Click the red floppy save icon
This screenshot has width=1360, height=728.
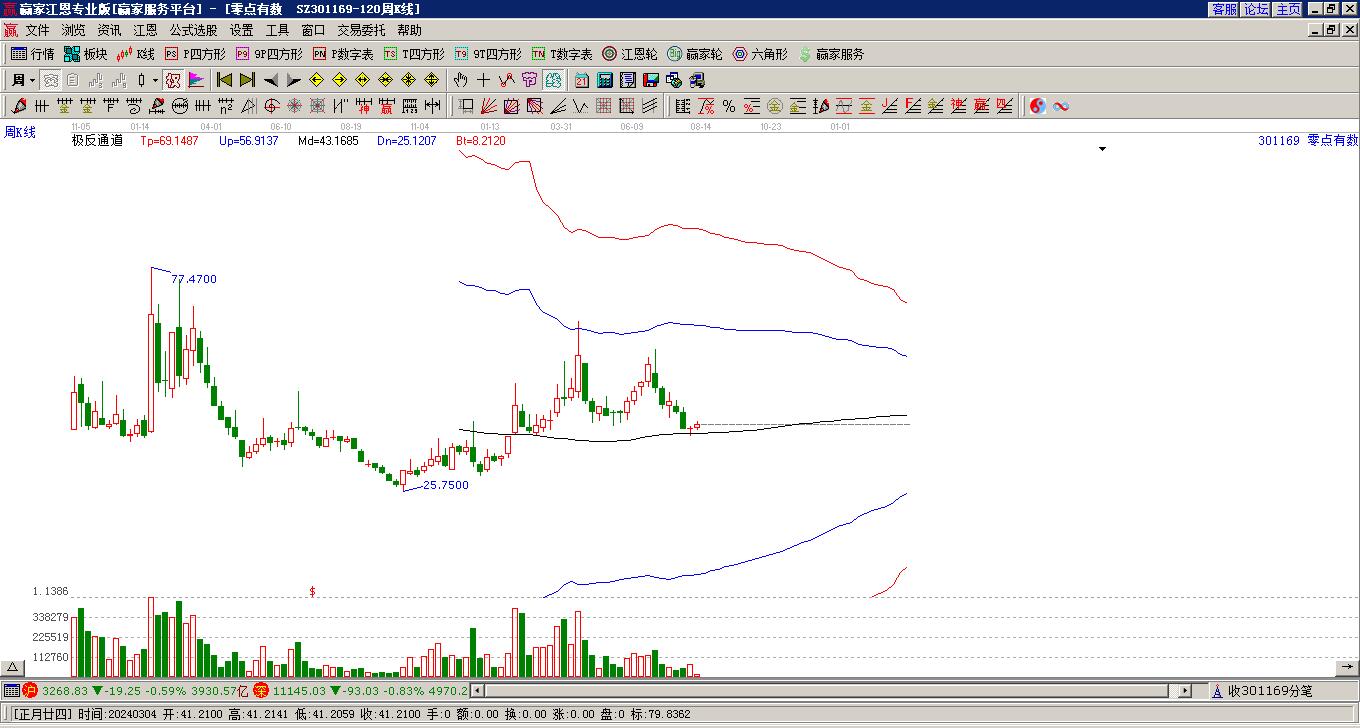pyautogui.click(x=651, y=80)
